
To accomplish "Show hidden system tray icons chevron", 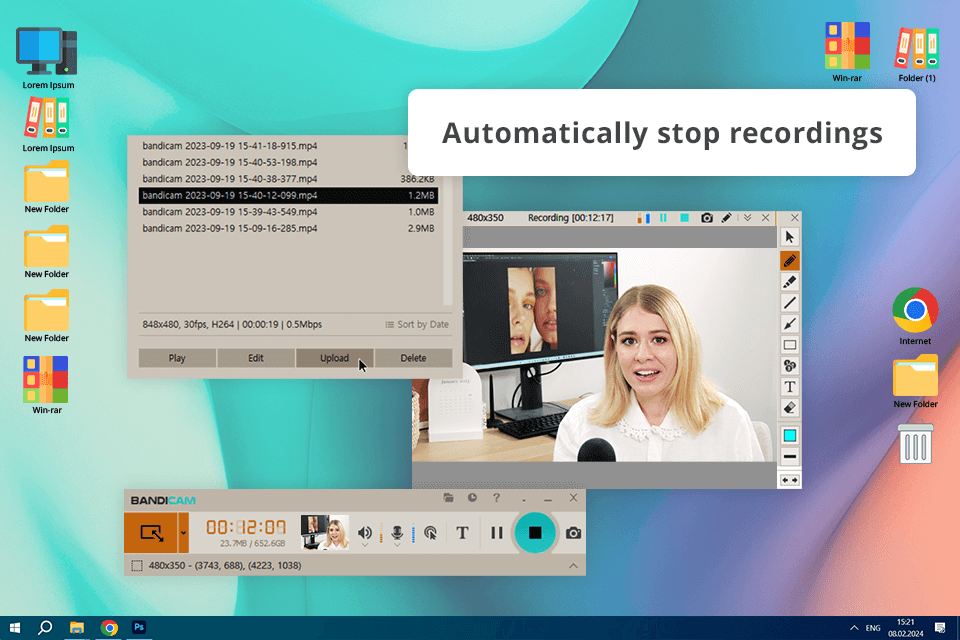I will (854, 628).
